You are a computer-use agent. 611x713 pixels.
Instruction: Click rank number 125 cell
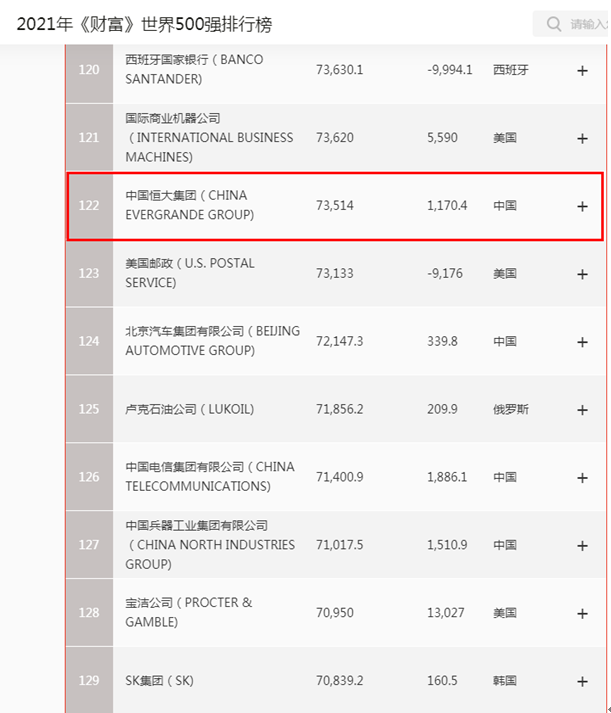click(89, 409)
